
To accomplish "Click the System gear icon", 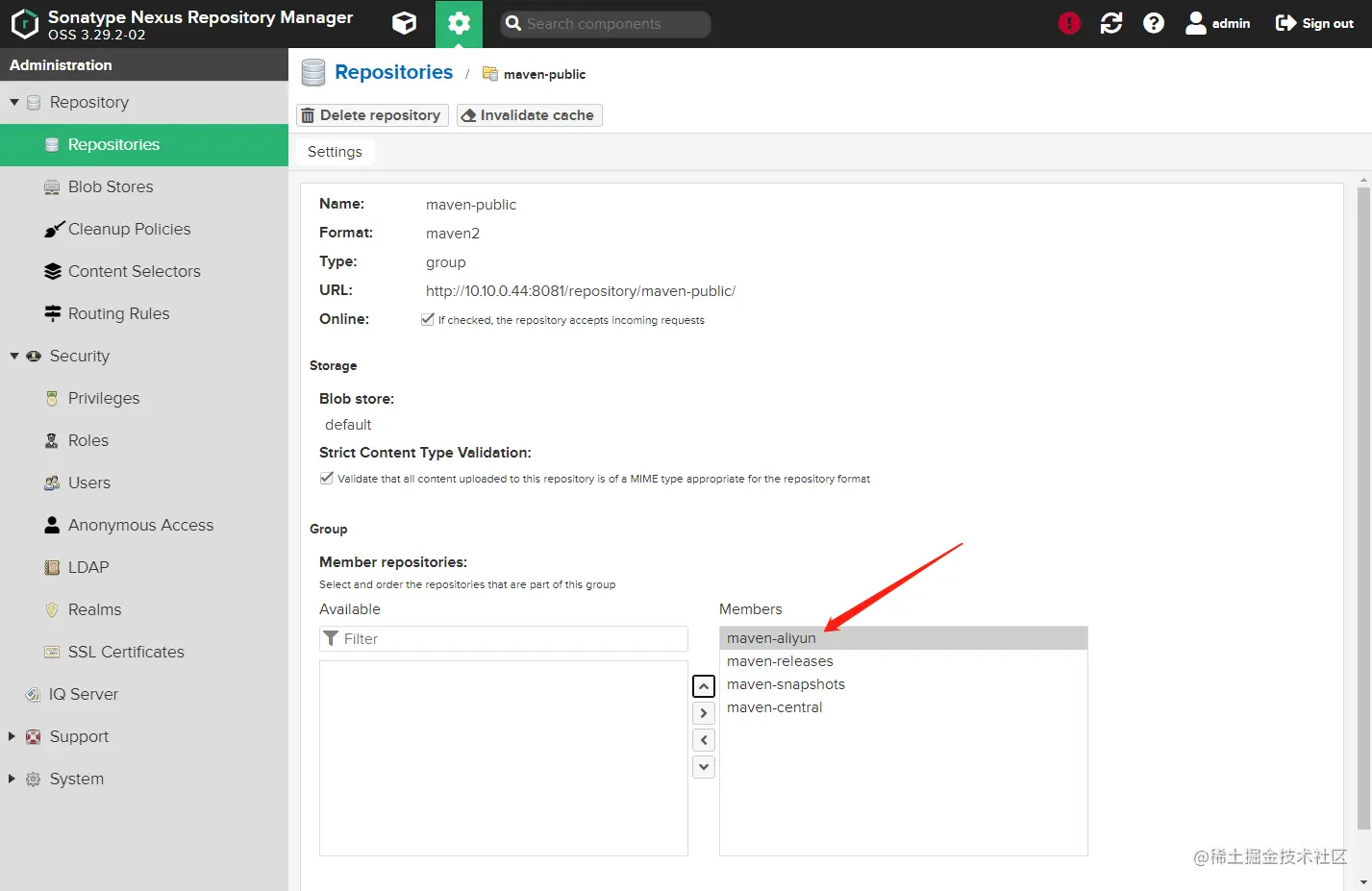I will click(x=33, y=779).
